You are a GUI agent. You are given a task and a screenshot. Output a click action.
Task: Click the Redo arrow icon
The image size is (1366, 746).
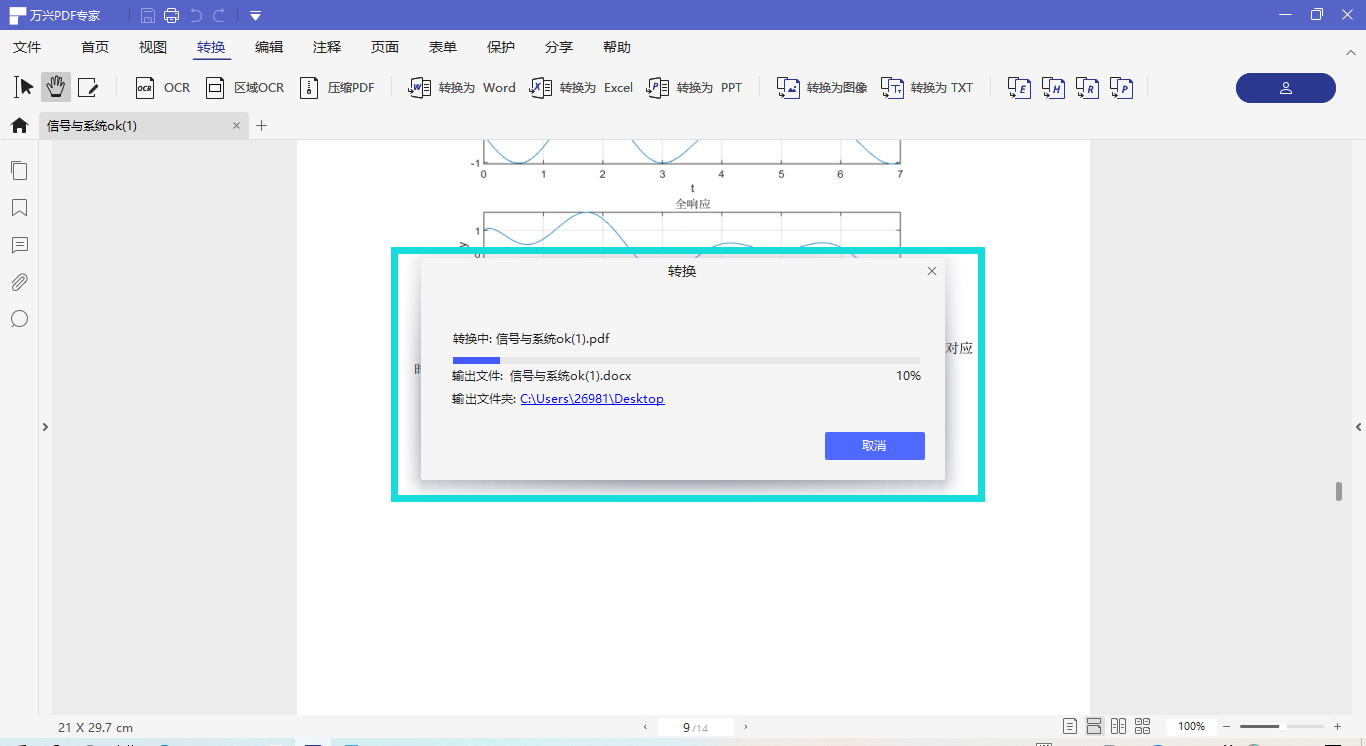219,15
